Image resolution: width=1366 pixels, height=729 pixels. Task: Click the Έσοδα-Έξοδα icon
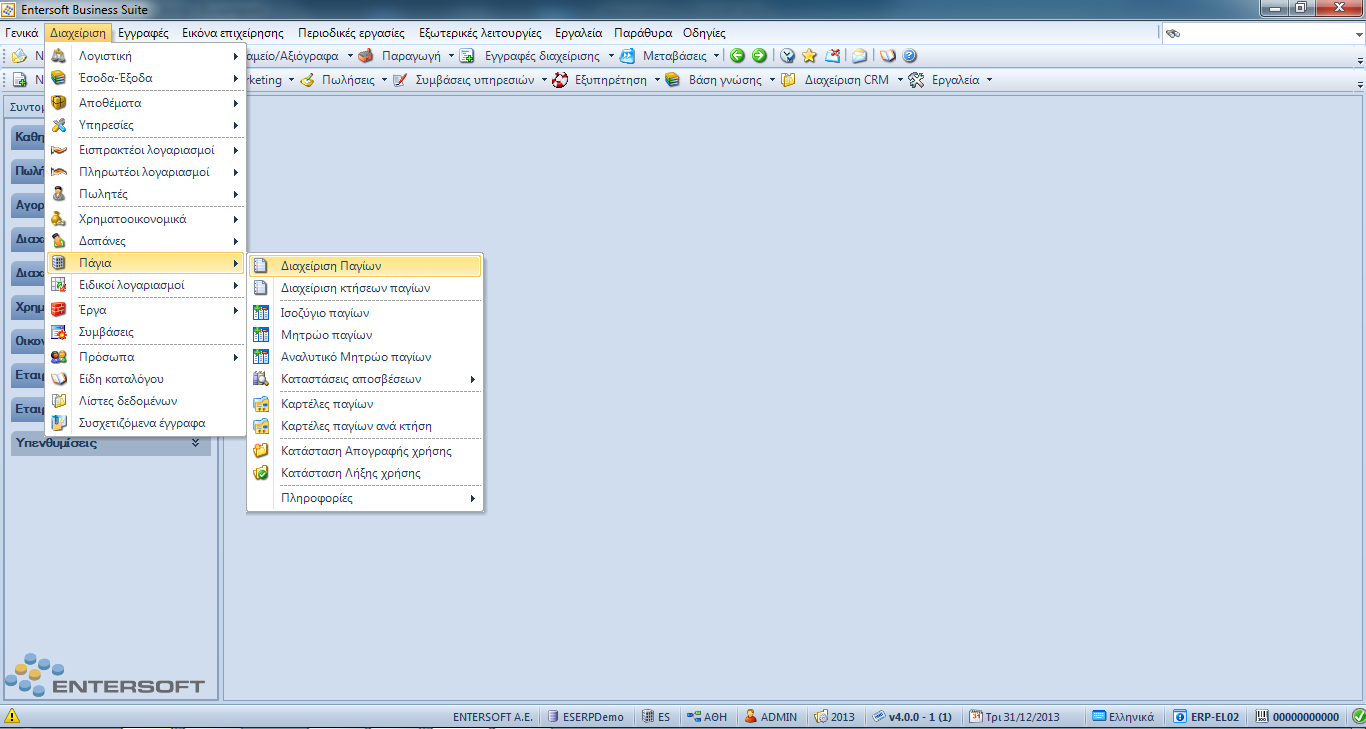pyautogui.click(x=59, y=78)
